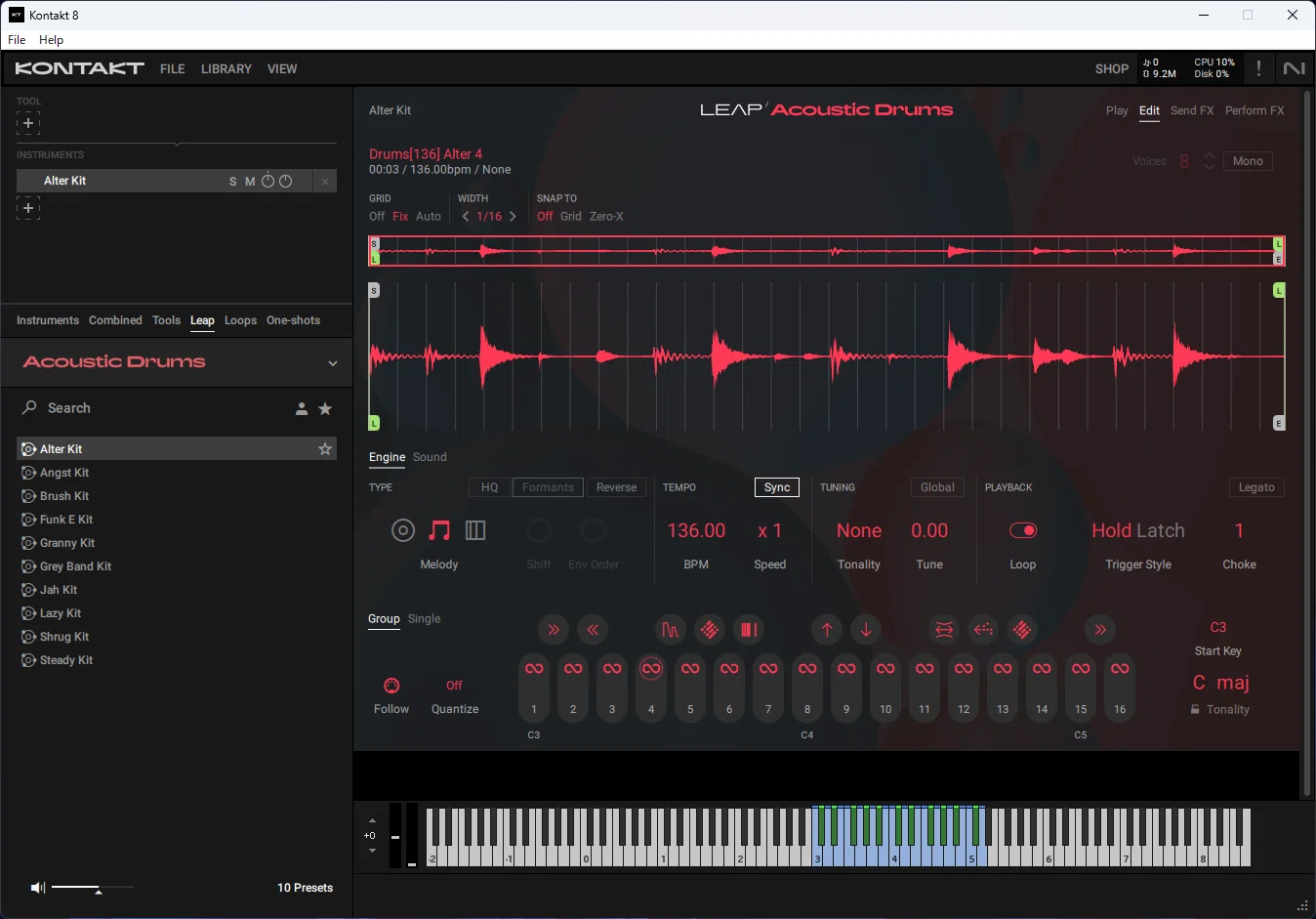The image size is (1316, 919).
Task: Switch to the Sound tab
Action: (x=430, y=457)
